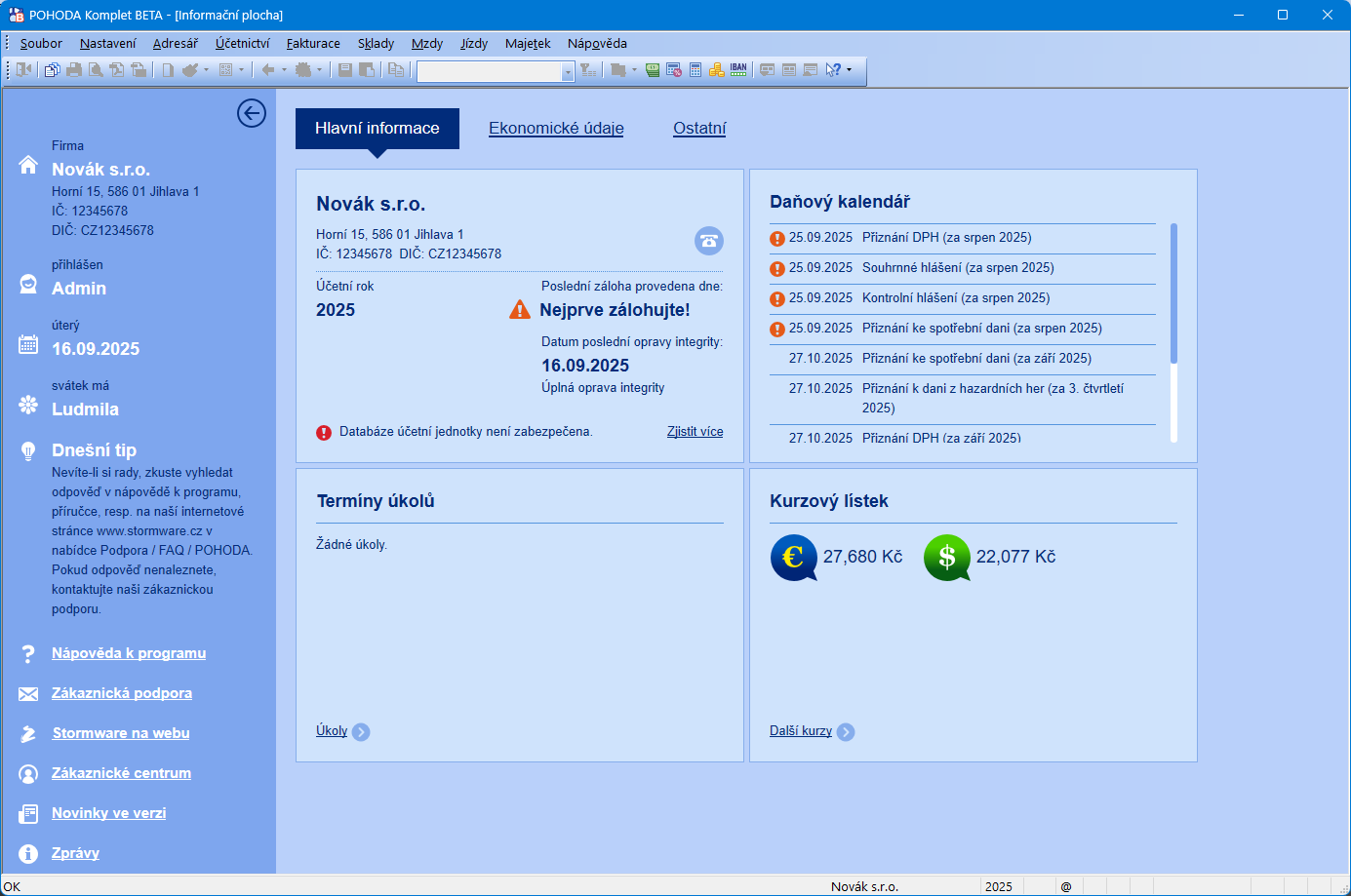
Task: Click the orange warning triangle backup icon
Action: tap(520, 310)
